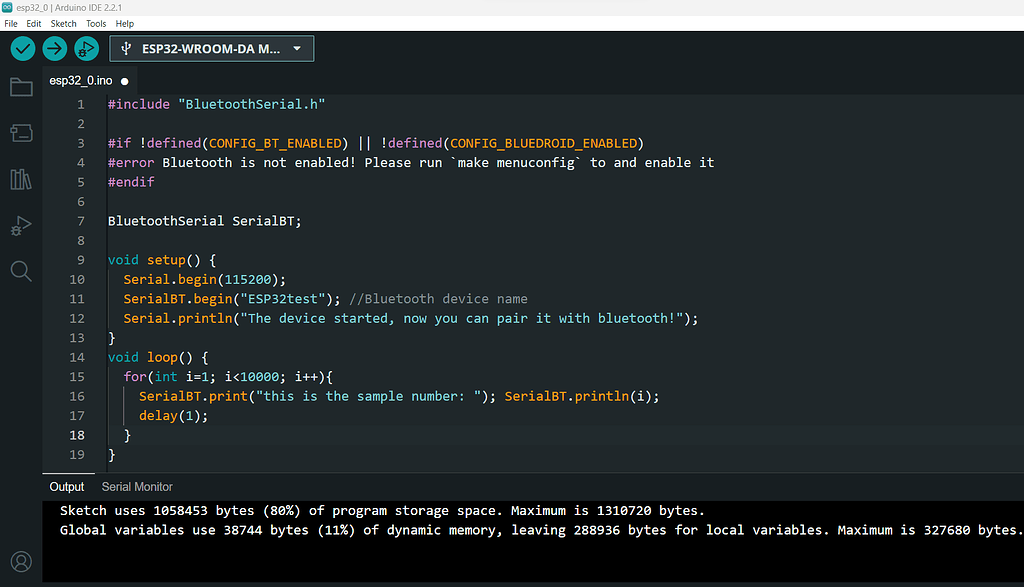
Task: Open the Sketch menu
Action: tap(63, 23)
